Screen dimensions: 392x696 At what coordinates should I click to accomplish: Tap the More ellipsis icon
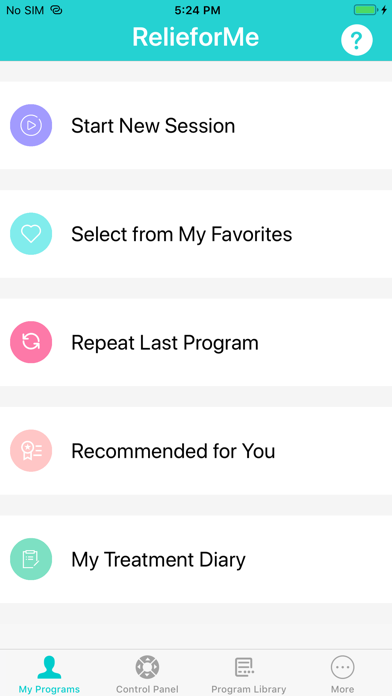coord(342,667)
